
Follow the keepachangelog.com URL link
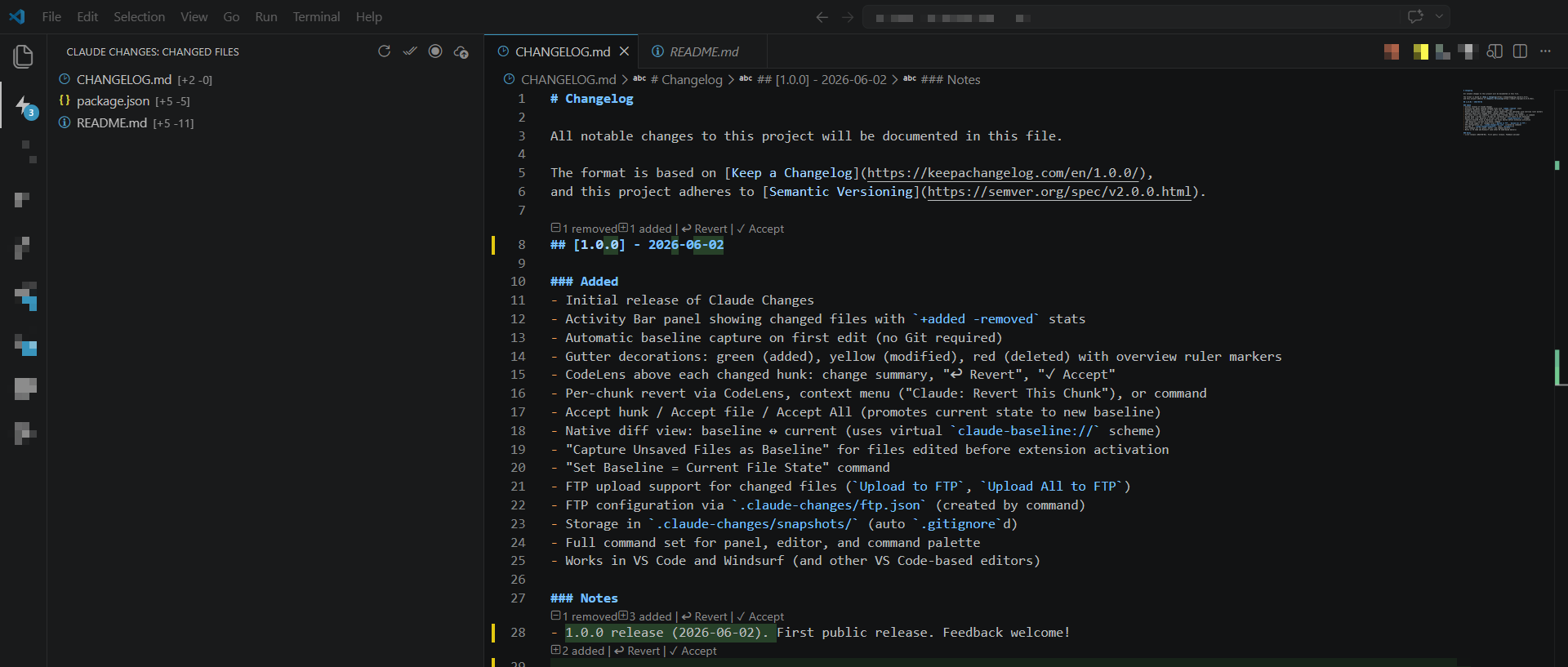1003,173
